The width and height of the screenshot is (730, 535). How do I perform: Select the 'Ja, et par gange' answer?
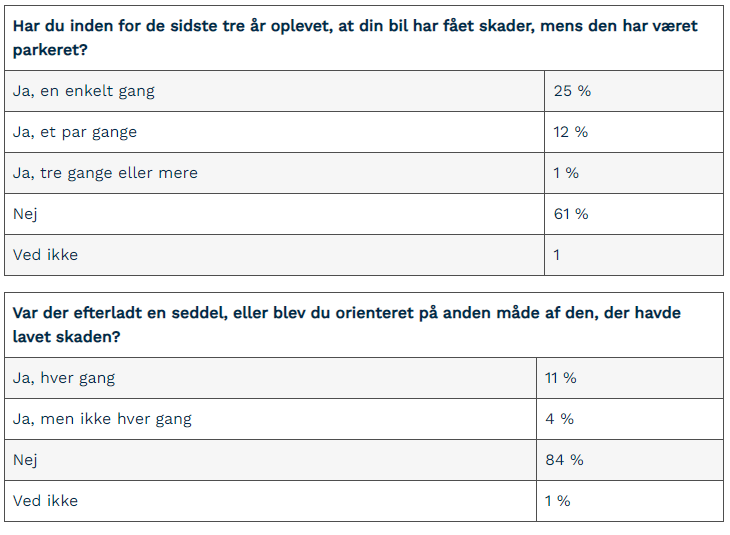click(x=75, y=132)
